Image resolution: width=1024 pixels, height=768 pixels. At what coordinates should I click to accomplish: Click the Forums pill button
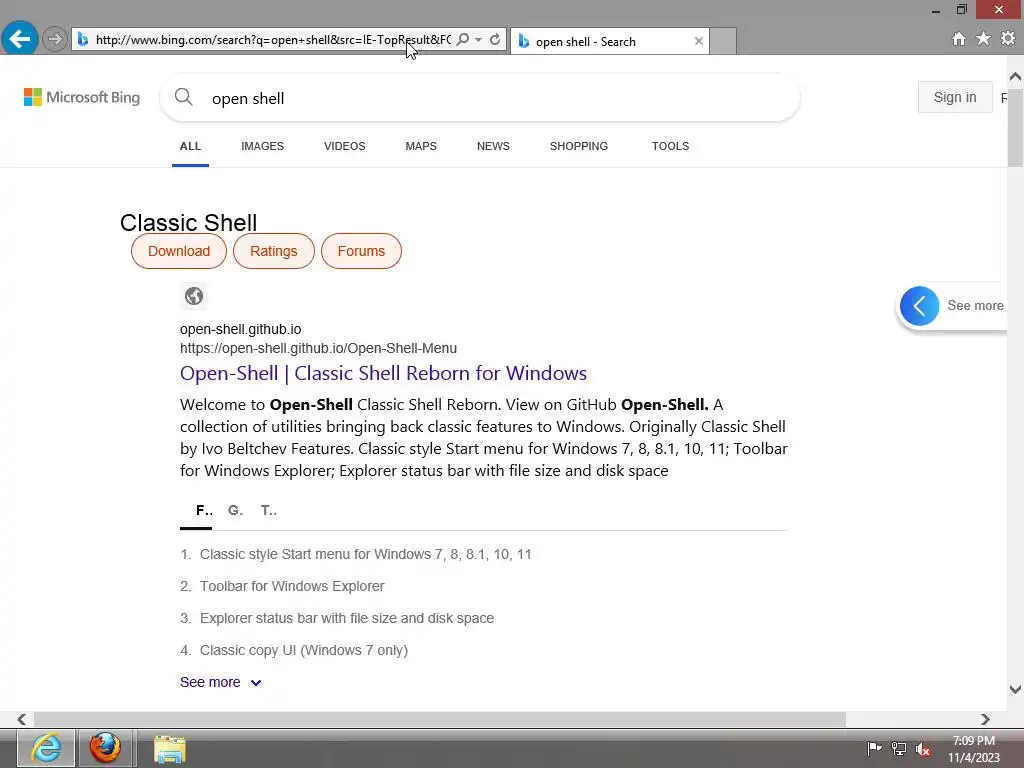pos(361,251)
